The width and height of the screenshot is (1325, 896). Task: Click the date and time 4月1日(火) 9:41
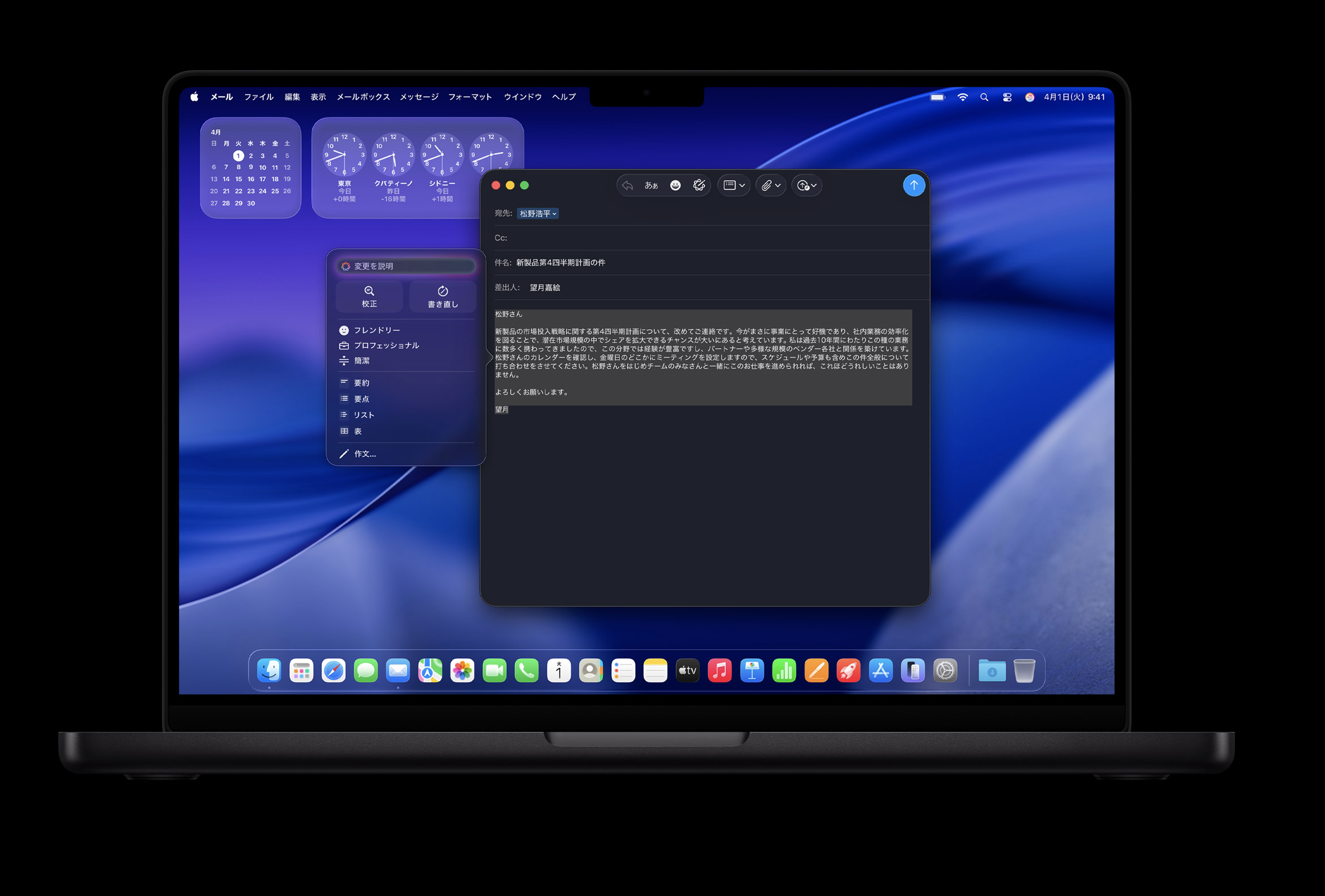(x=1074, y=97)
